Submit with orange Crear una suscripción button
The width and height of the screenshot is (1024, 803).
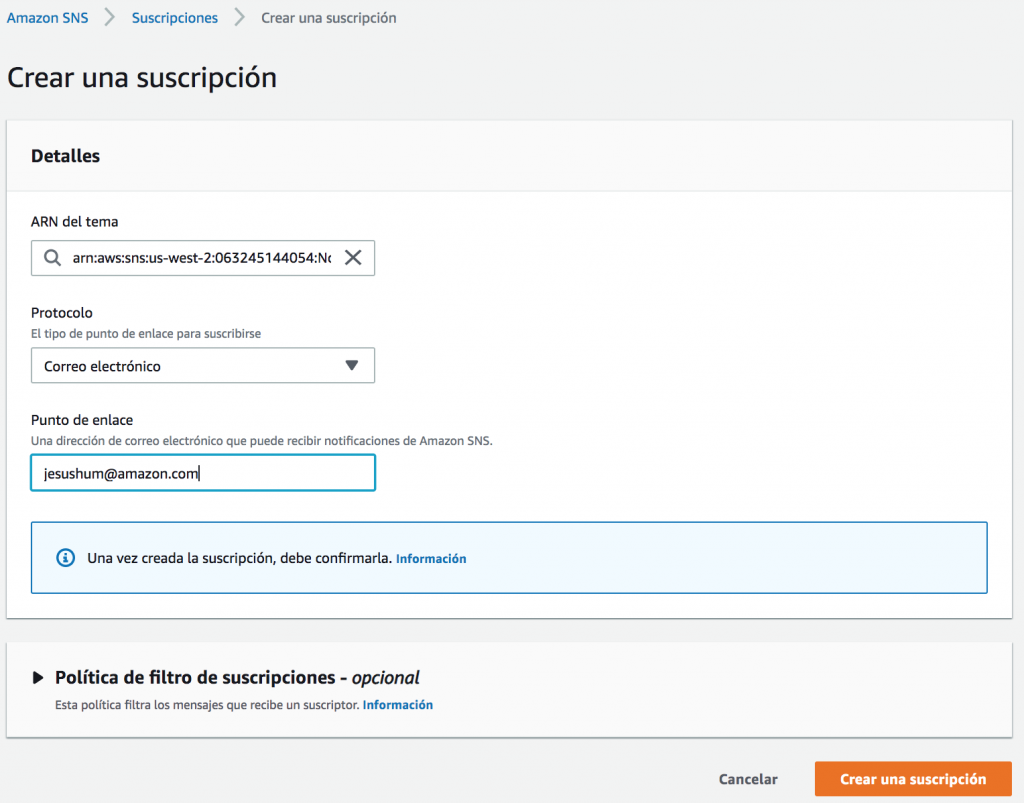pyautogui.click(x=913, y=779)
